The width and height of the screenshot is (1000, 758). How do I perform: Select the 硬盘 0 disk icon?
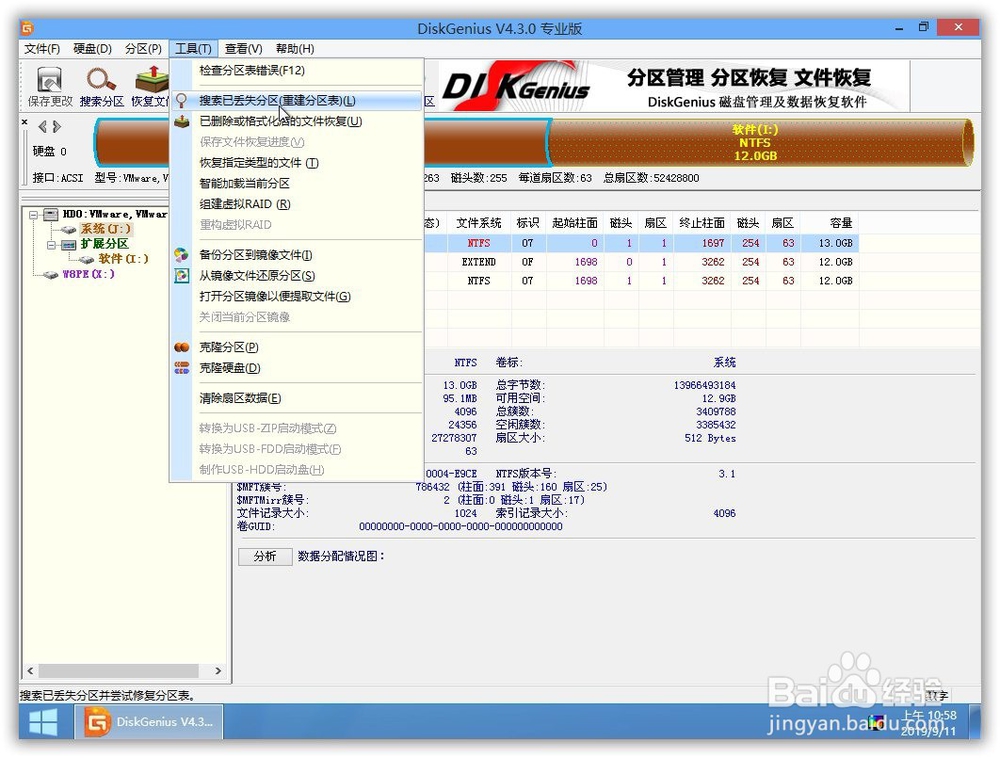pos(46,151)
